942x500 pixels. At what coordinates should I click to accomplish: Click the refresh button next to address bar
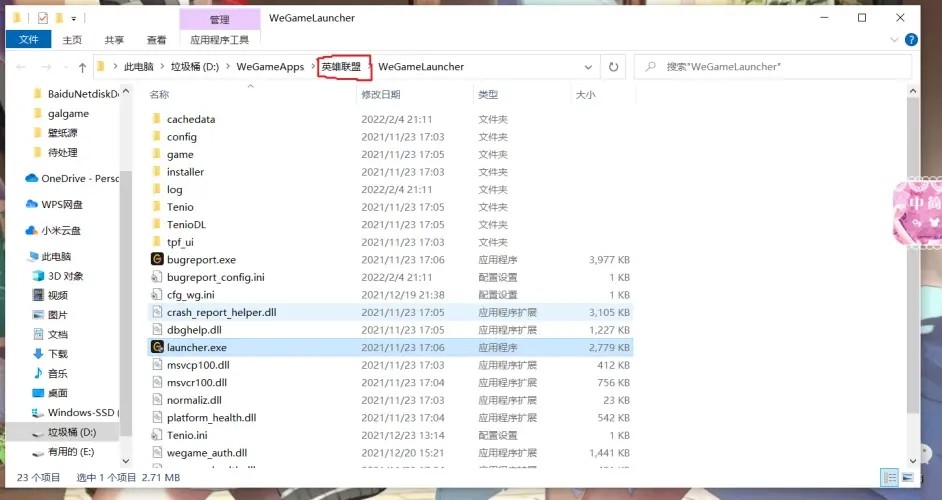click(613, 67)
